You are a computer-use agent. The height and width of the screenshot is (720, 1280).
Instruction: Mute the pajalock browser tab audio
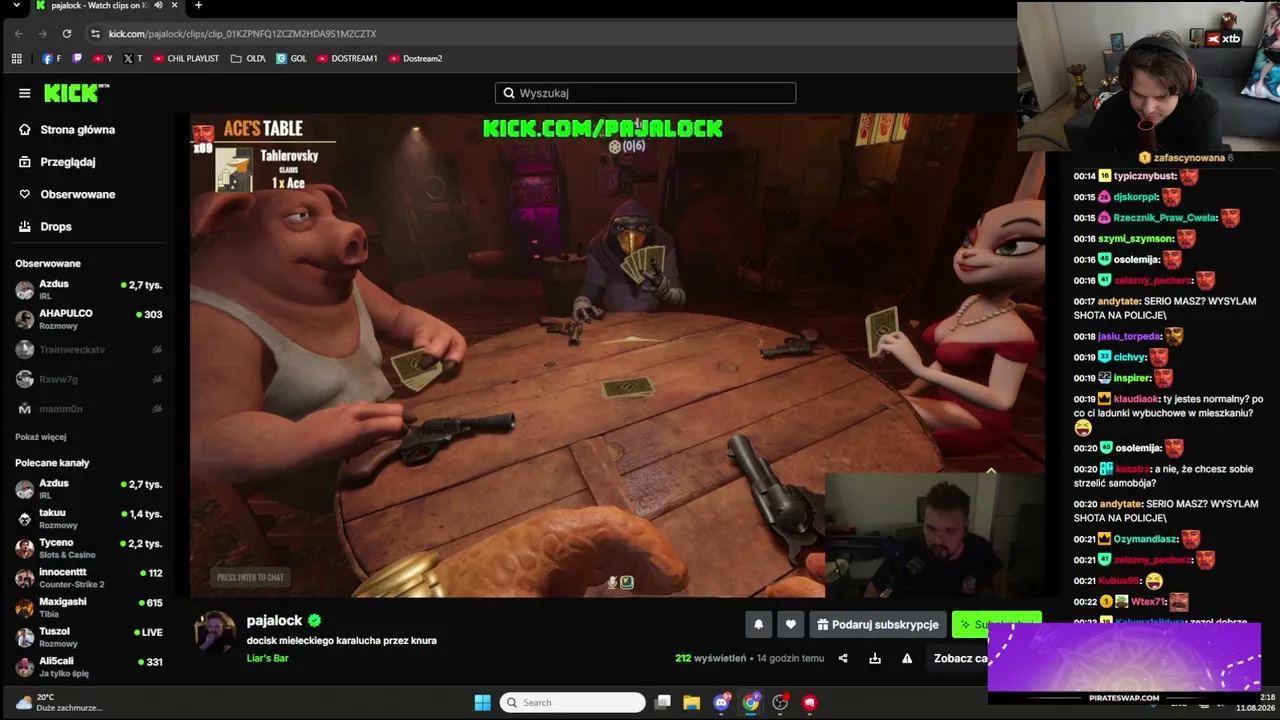158,6
